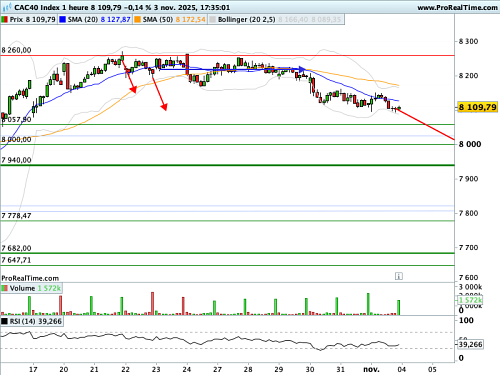Open the www.ProRealTime.com link
This screenshot has height=375, width=500.
[x=457, y=7]
